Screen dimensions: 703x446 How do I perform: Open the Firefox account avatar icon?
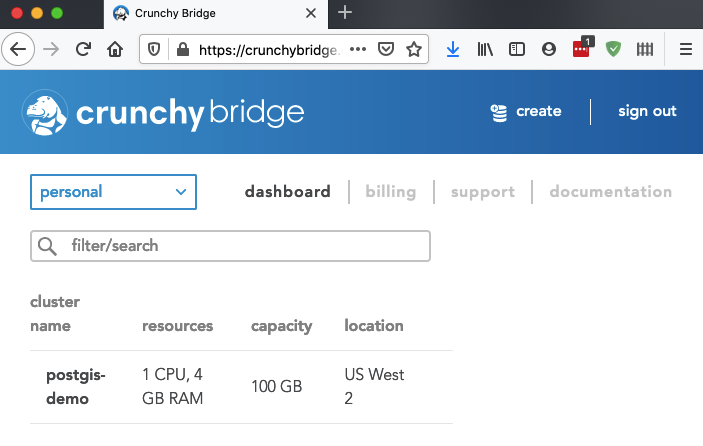pyautogui.click(x=549, y=49)
